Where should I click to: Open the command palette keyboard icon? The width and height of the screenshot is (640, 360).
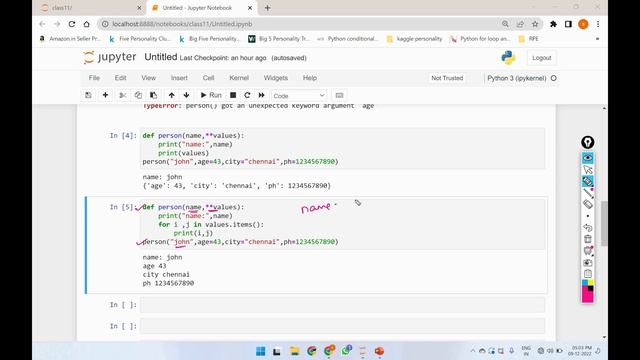(x=339, y=95)
